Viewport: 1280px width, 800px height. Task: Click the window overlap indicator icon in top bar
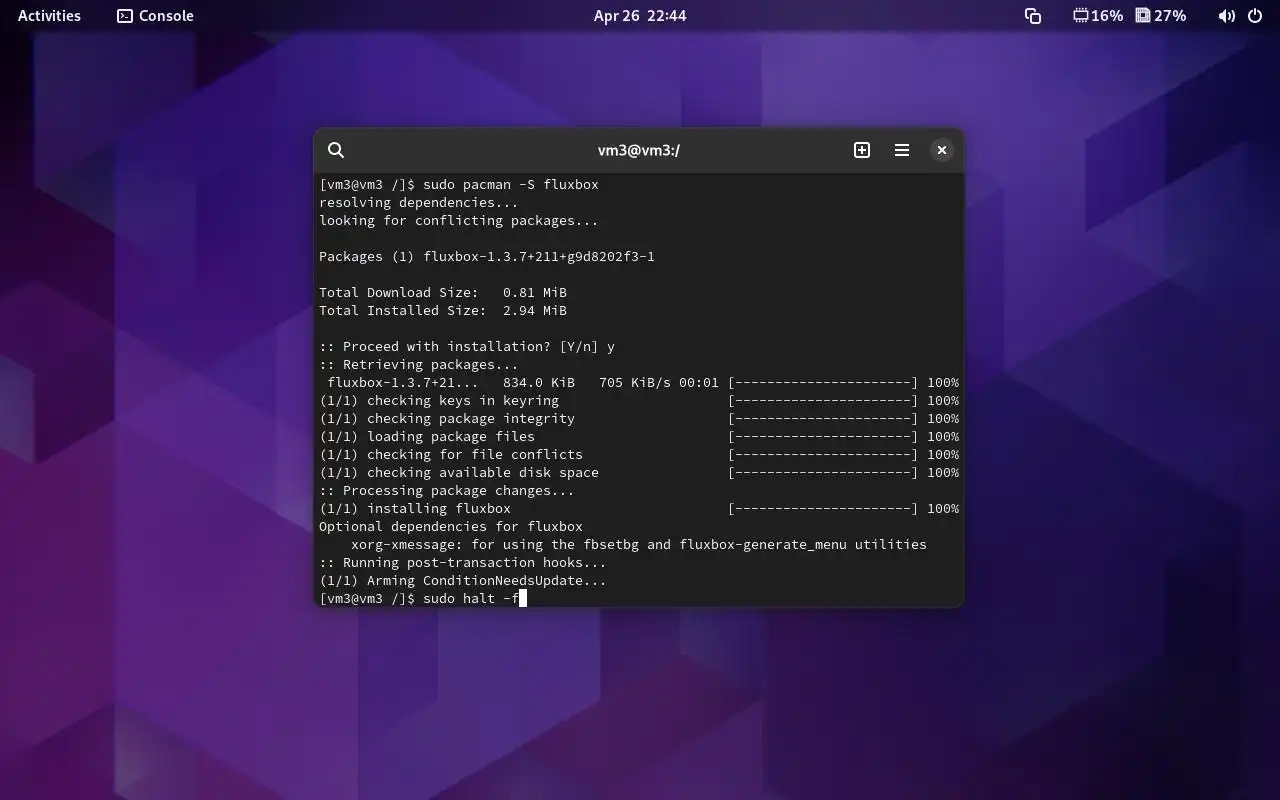[1033, 16]
